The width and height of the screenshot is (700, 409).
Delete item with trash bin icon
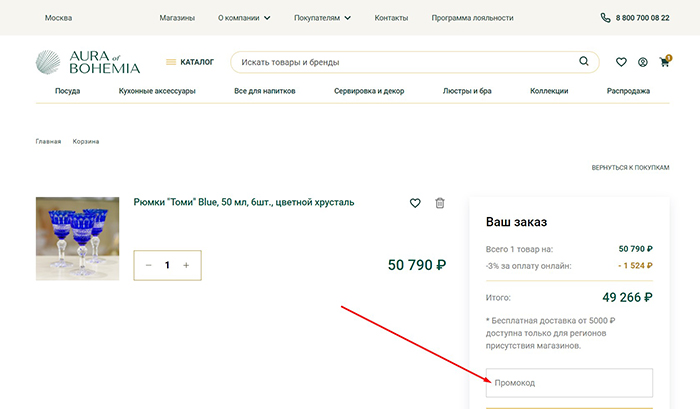440,203
